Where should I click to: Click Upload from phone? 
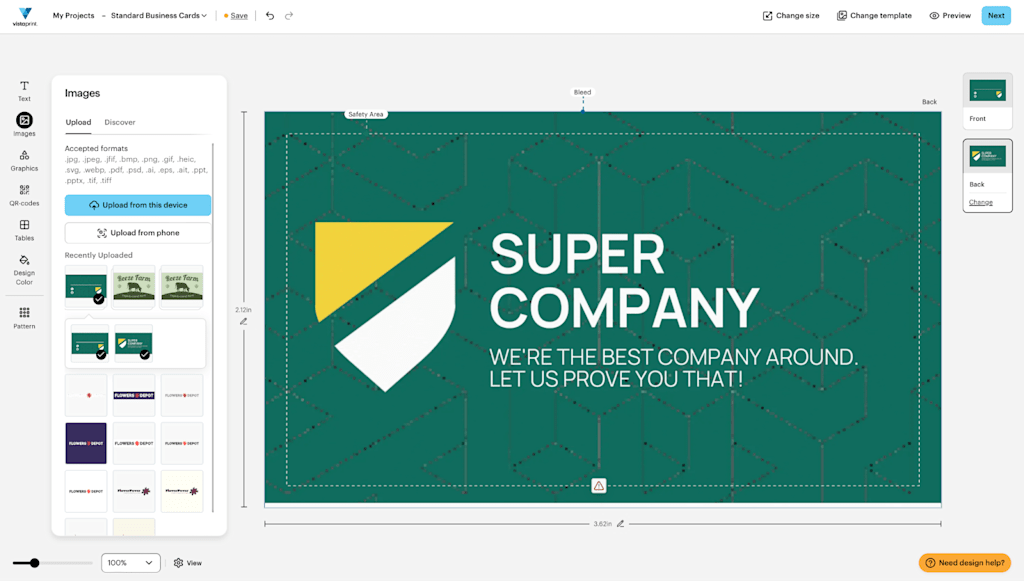click(138, 232)
